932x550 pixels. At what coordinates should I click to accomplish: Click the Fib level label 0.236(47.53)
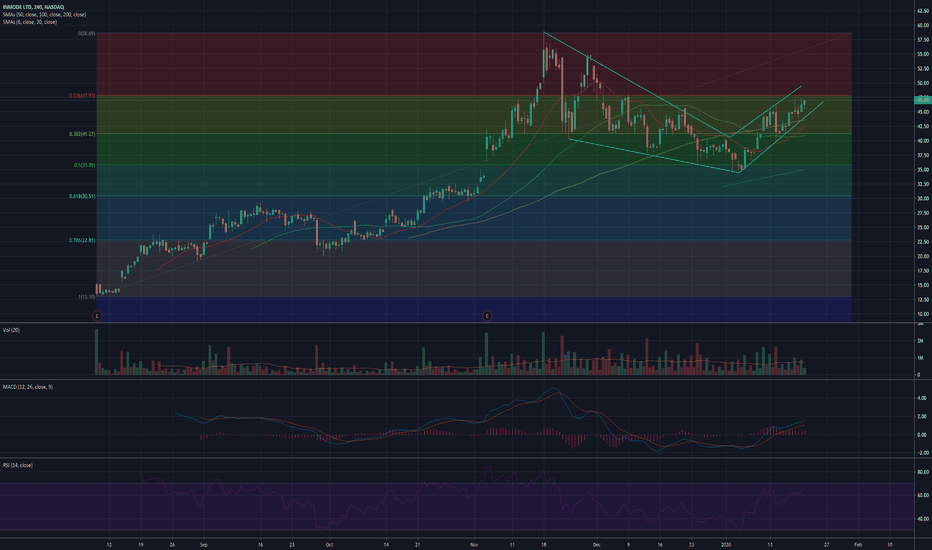pyautogui.click(x=82, y=96)
